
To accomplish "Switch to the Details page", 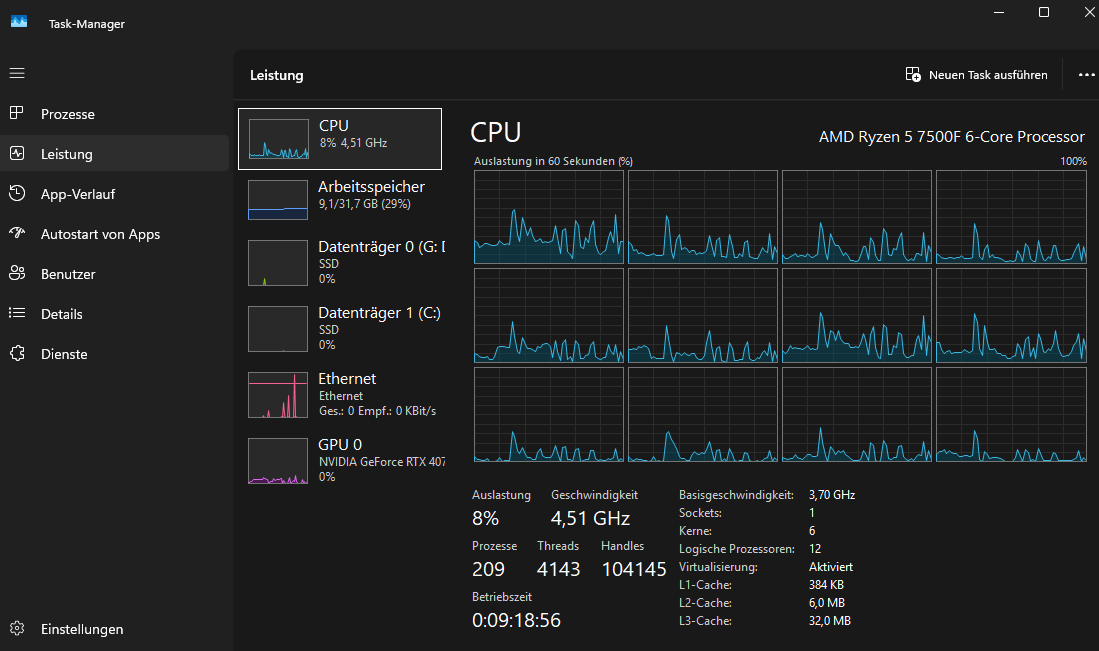I will (x=114, y=313).
